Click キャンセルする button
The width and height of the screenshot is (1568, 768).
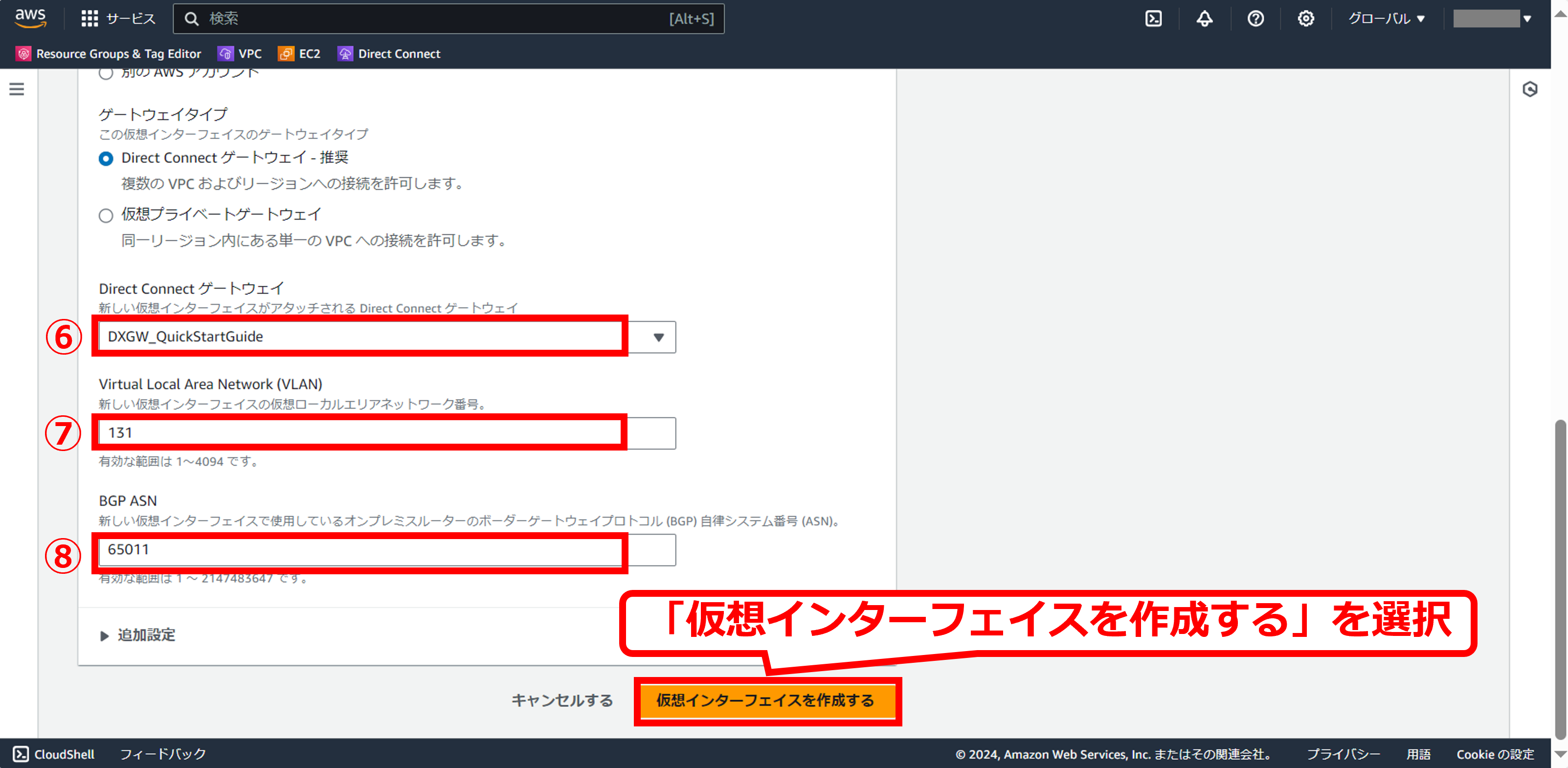[x=562, y=700]
